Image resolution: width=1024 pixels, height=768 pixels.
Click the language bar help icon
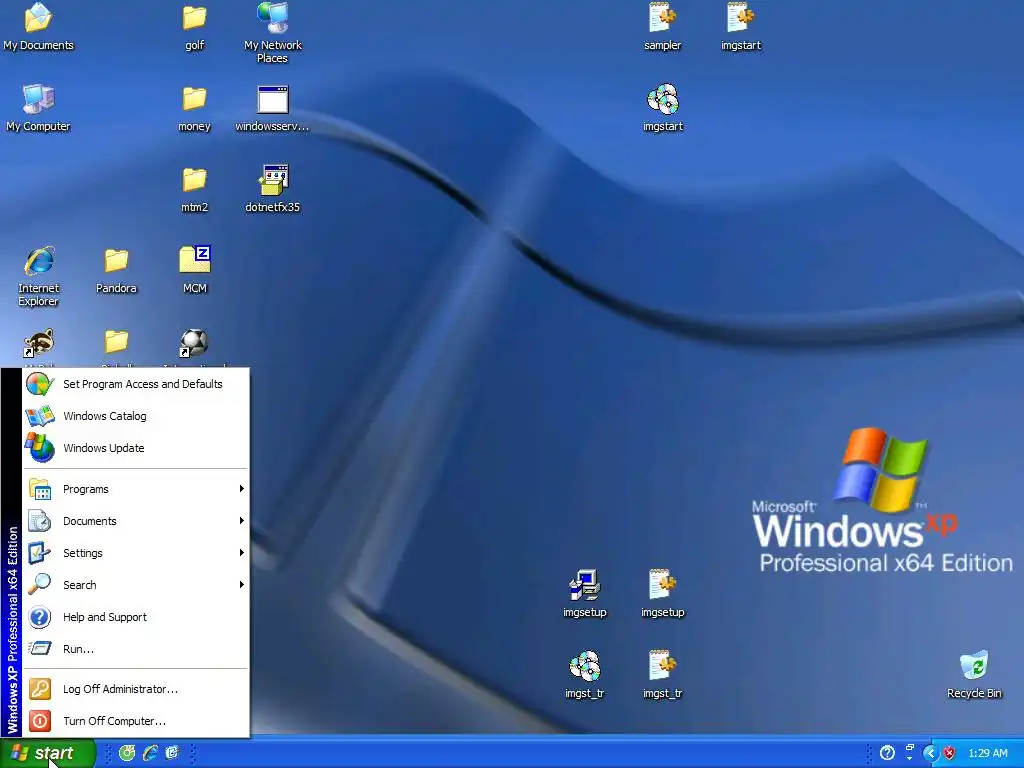[887, 753]
